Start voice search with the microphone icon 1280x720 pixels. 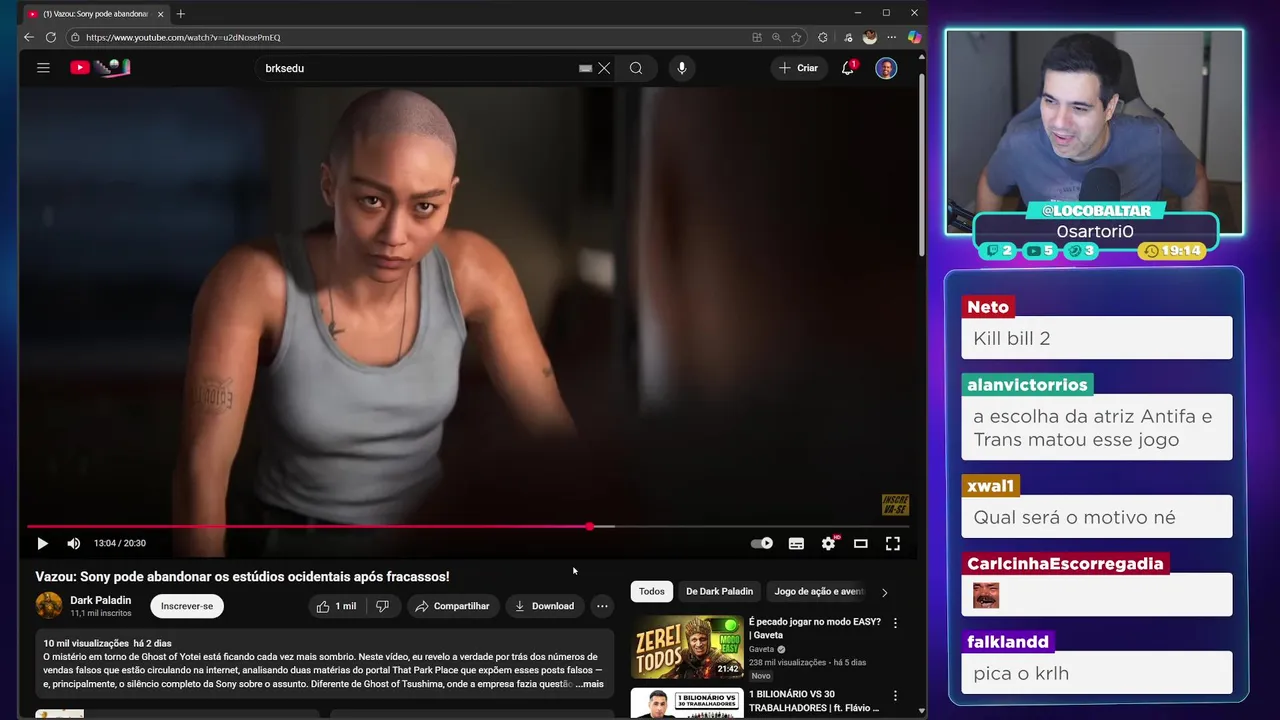point(682,68)
